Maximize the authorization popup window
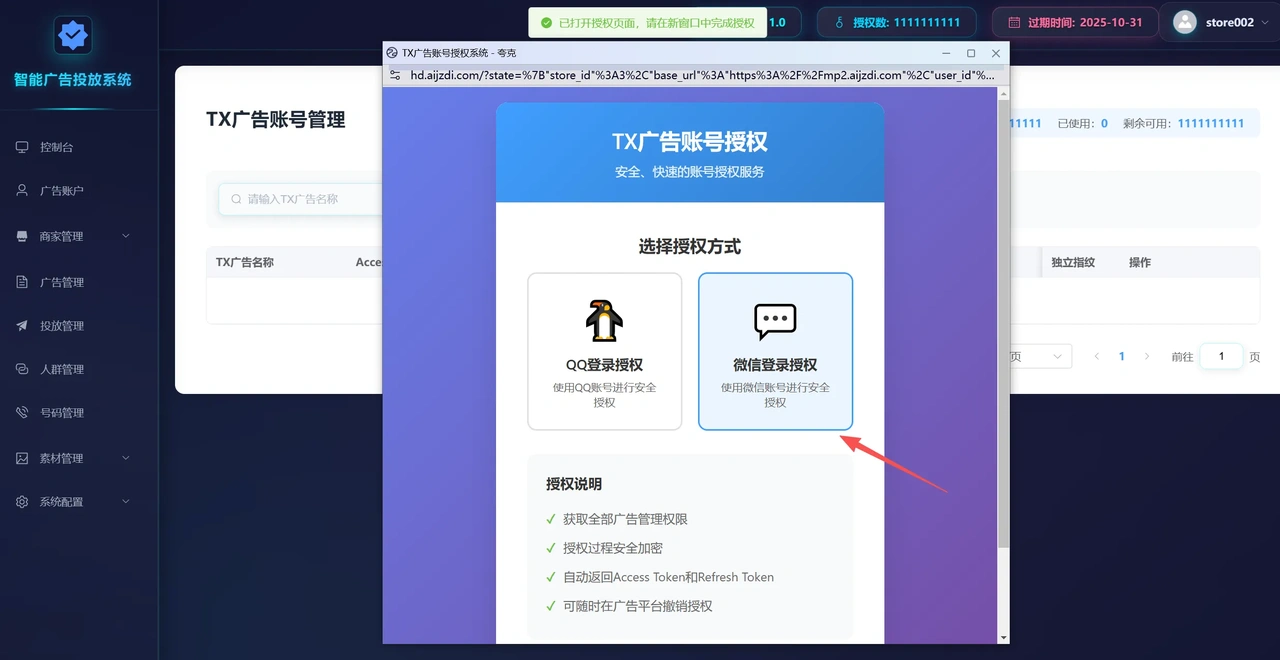This screenshot has height=660, width=1280. coord(971,53)
